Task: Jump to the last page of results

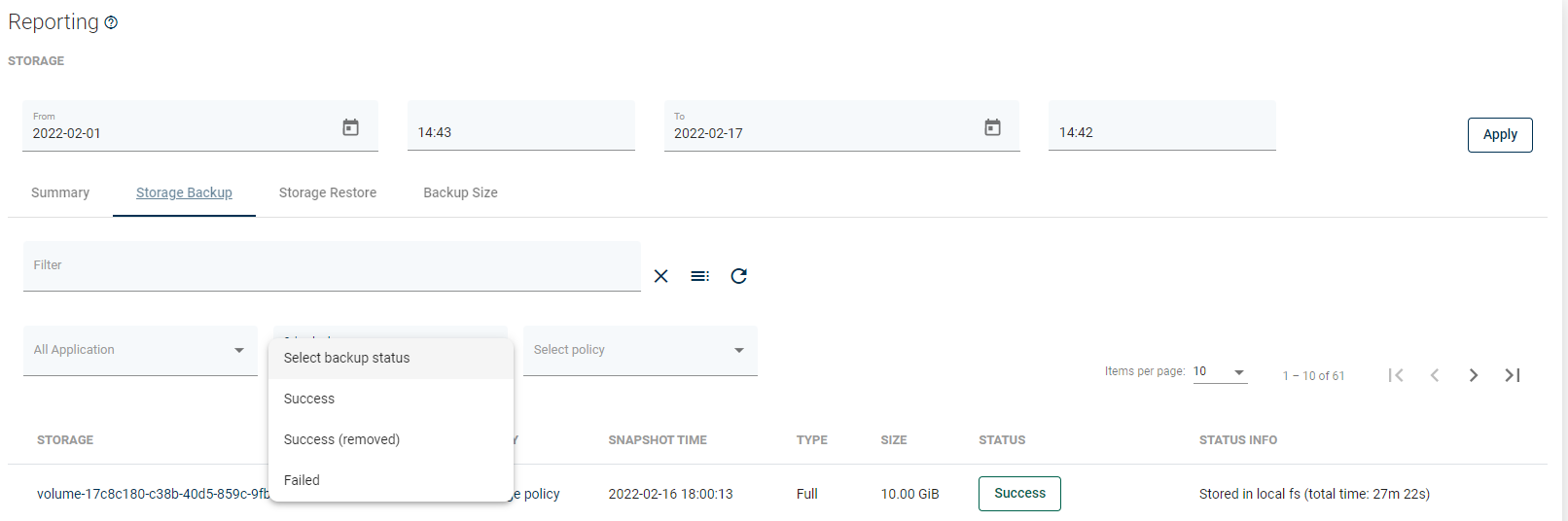Action: pos(1513,375)
